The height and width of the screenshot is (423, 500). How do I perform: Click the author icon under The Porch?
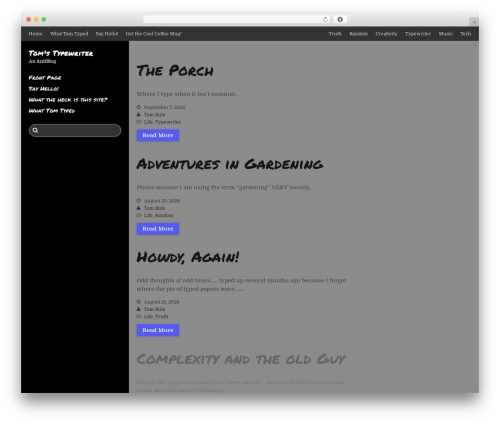tap(139, 114)
